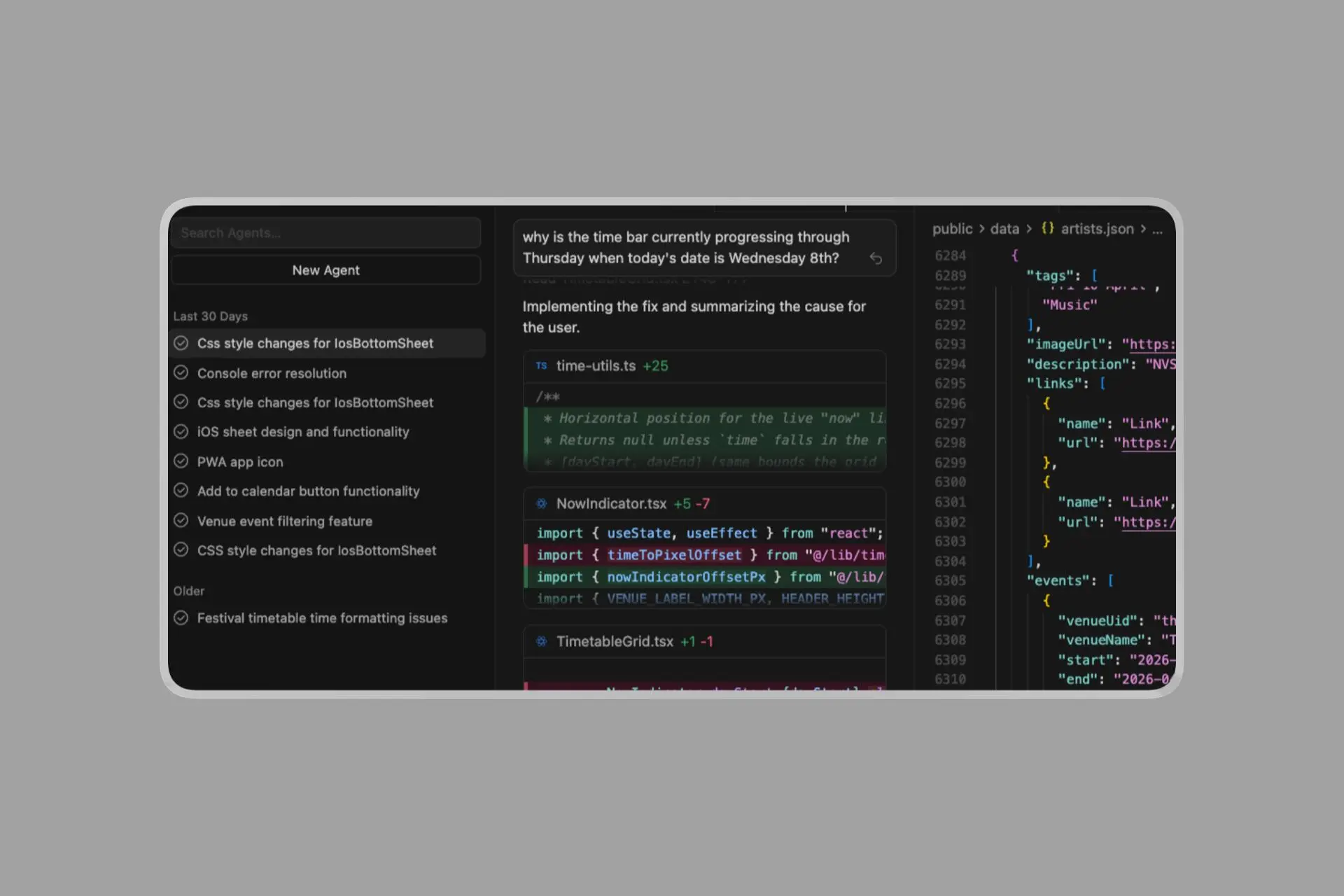The image size is (1344, 896).
Task: Click the nowIndicatorOffsetPx import line in diff
Action: 706,577
